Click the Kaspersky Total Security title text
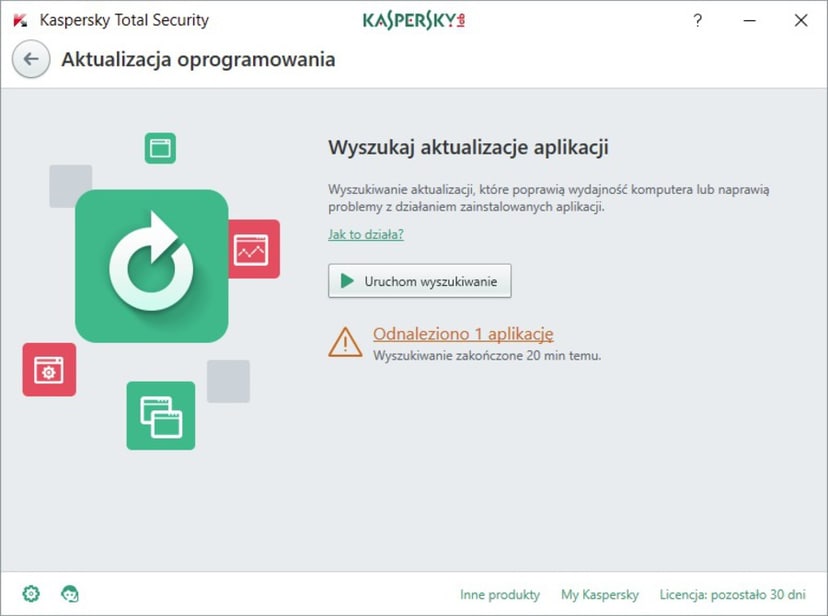This screenshot has height=616, width=828. tap(124, 20)
